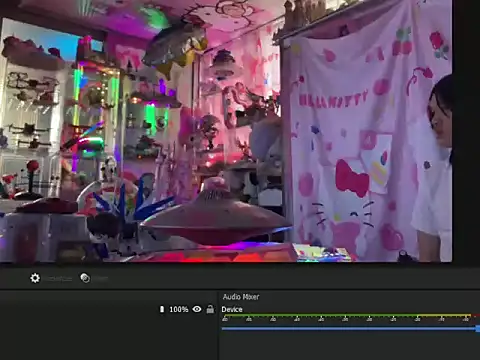Screen dimensions: 480x360
Task: Hide the source using eye icon
Action: click(197, 309)
